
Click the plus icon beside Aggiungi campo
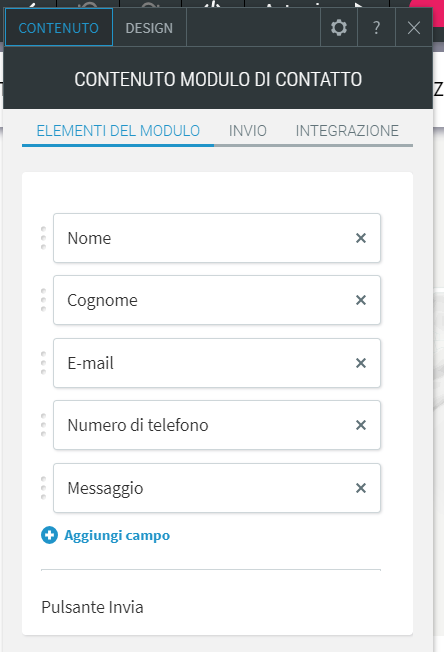click(49, 535)
